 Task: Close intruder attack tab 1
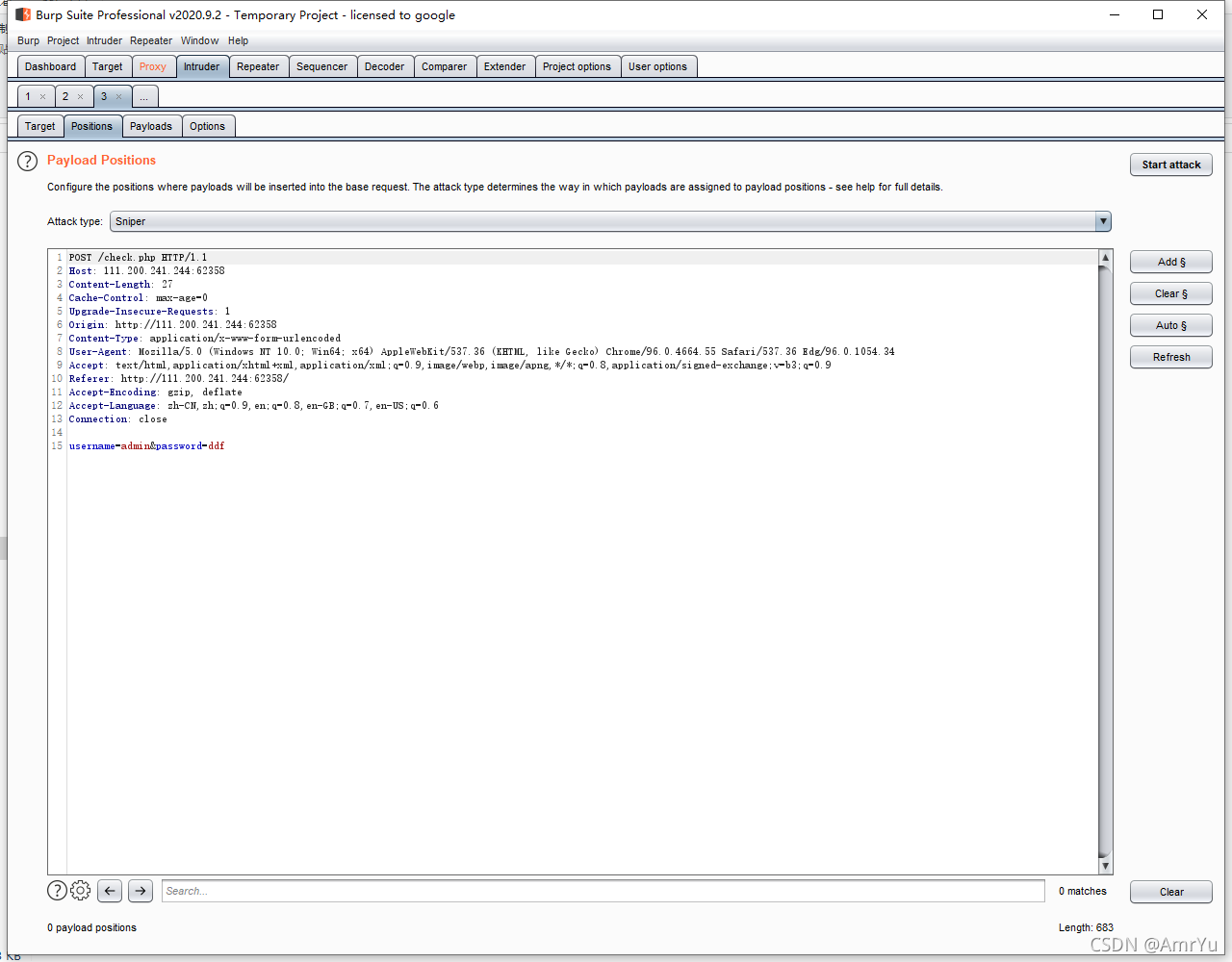click(x=42, y=96)
